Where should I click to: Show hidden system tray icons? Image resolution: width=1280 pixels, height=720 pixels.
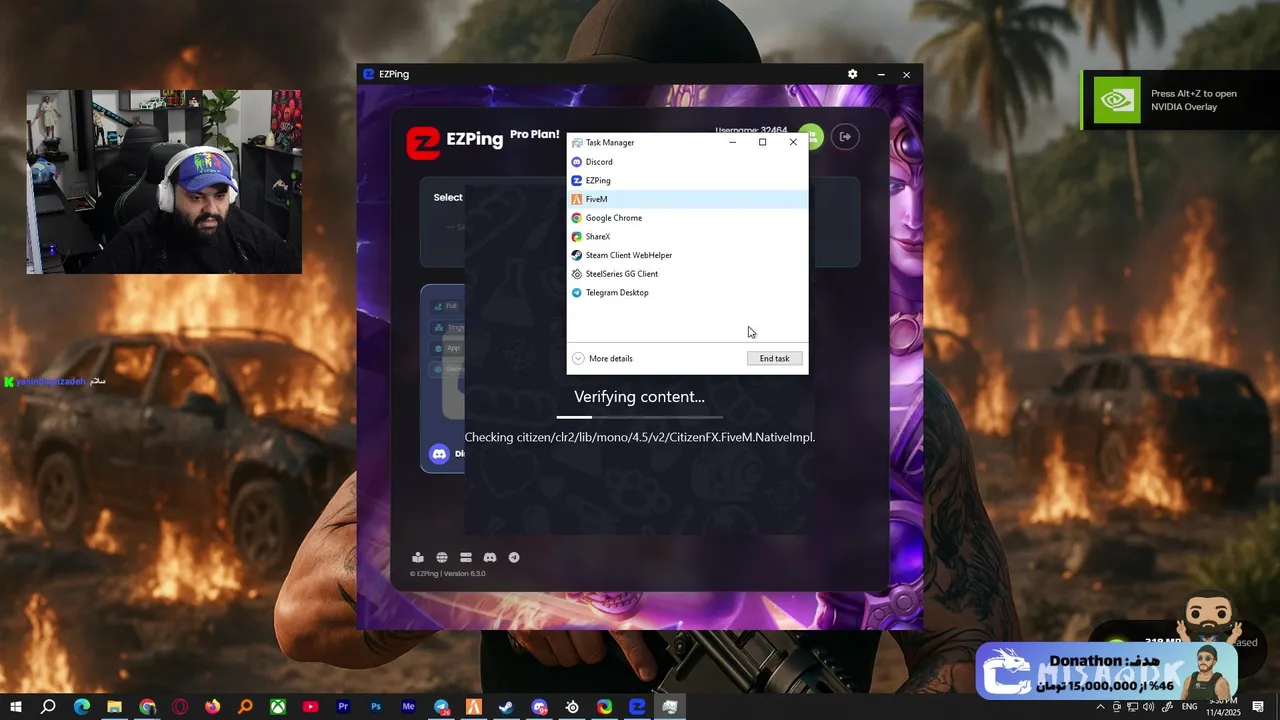1100,707
